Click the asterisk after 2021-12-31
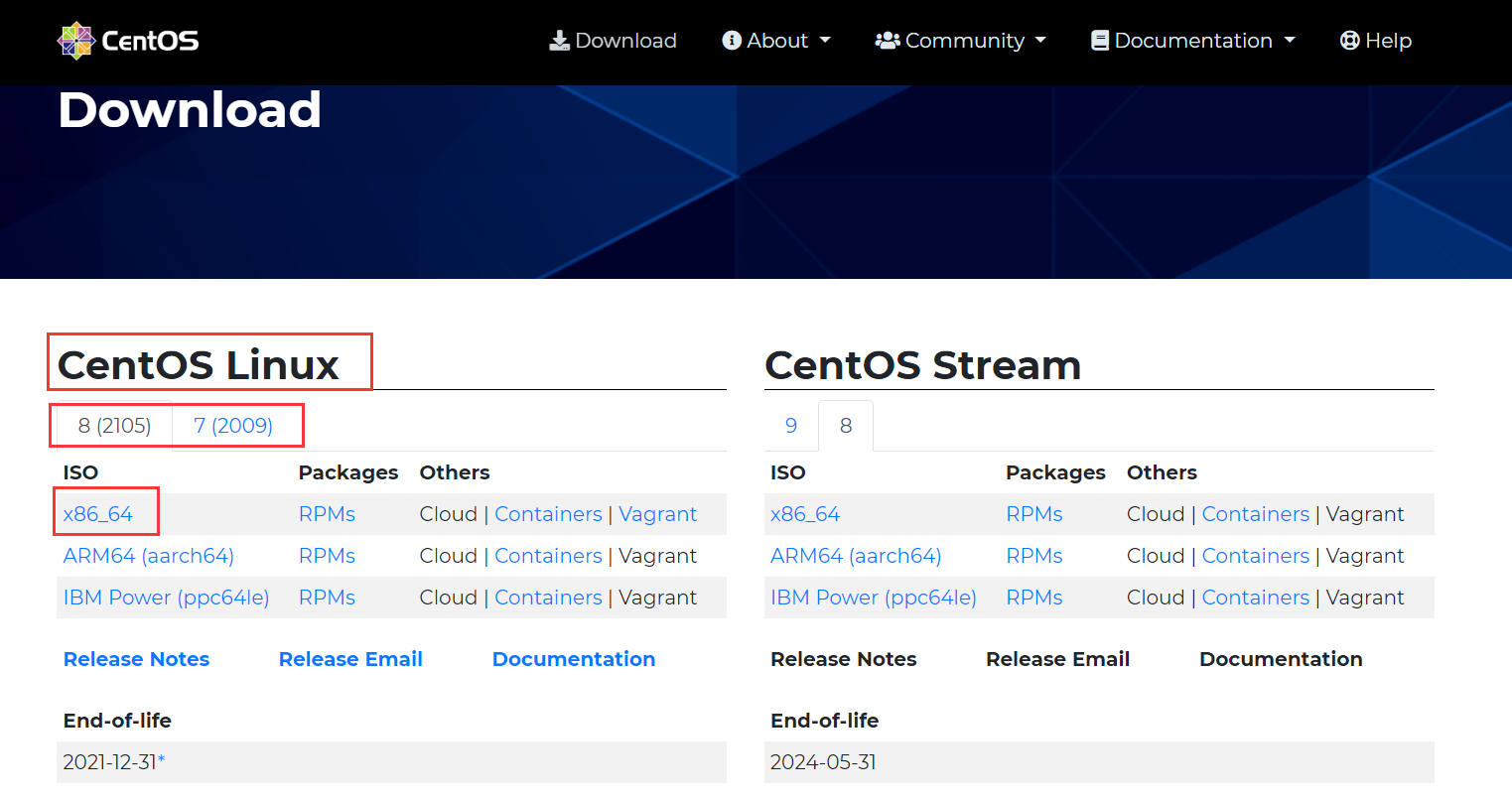This screenshot has height=800, width=1512. (x=162, y=760)
